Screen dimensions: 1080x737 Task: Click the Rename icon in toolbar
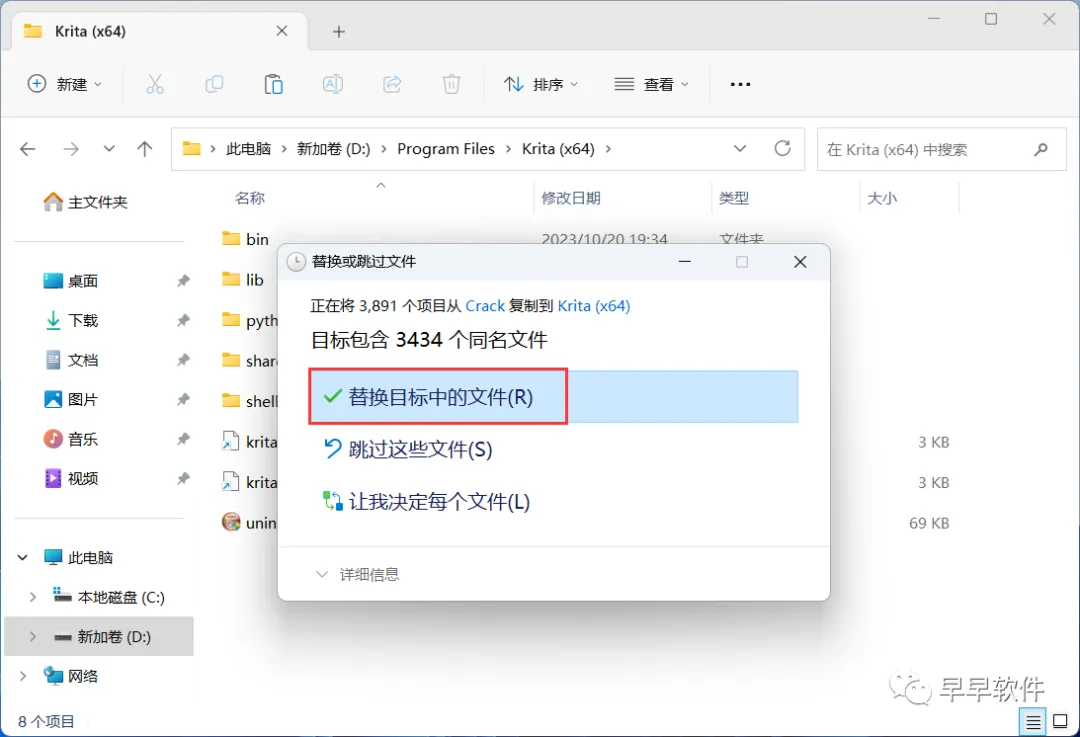coord(333,84)
